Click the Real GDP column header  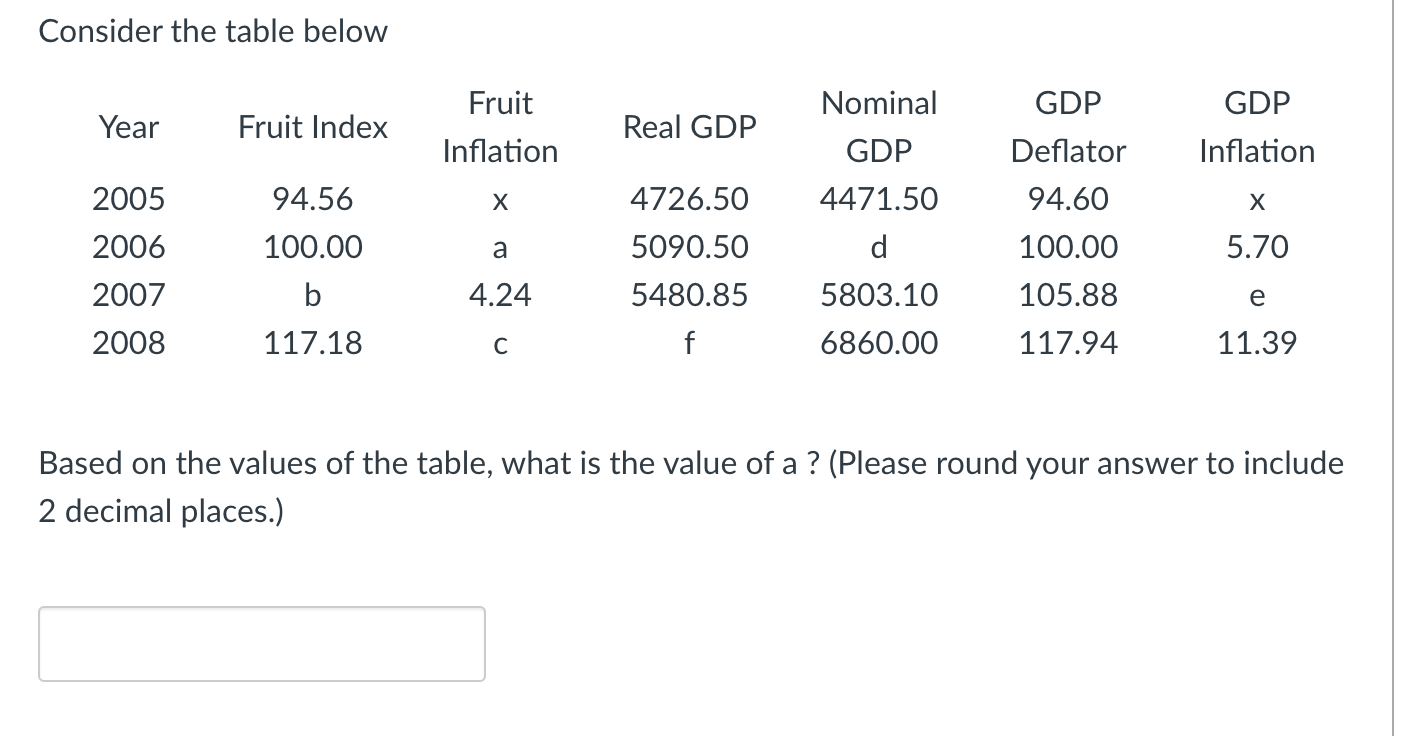(688, 127)
